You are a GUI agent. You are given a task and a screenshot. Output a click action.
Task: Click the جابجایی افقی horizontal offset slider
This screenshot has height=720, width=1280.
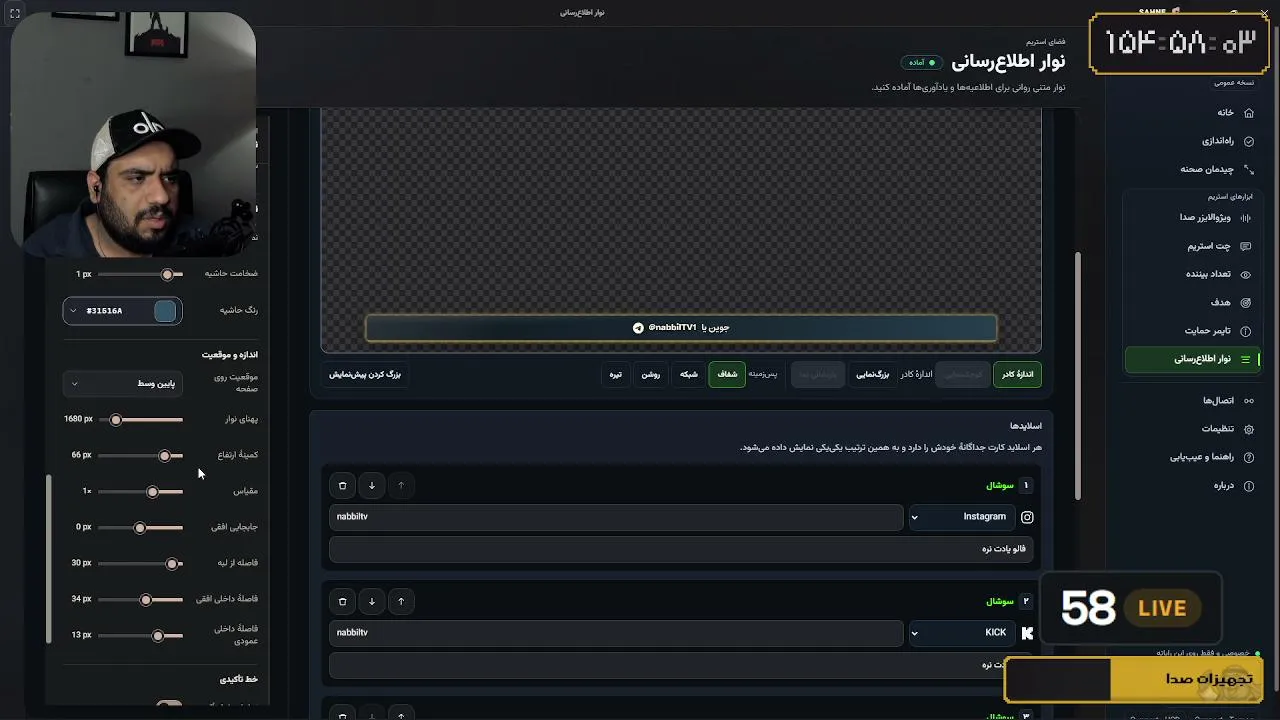[x=140, y=528]
